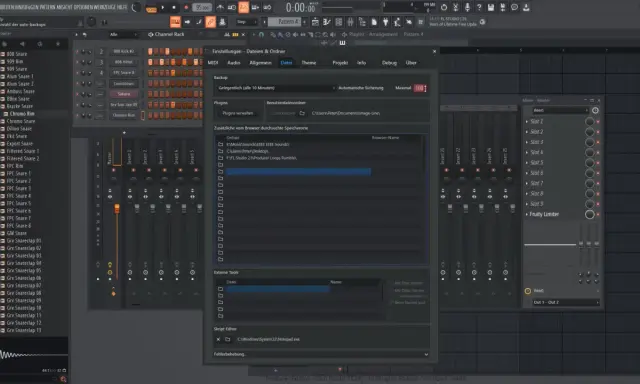Click the circular arrow icon in top toolbar
Screen dimensions: 640x384
point(444,7)
